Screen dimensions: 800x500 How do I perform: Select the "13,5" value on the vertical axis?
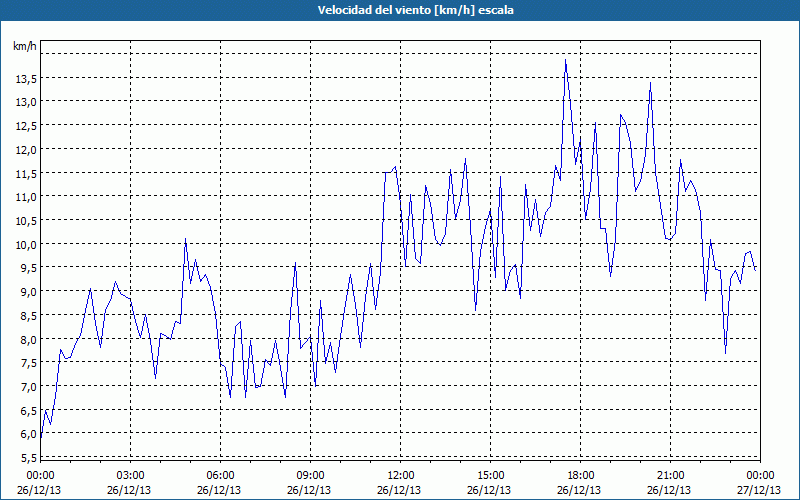pyautogui.click(x=27, y=78)
